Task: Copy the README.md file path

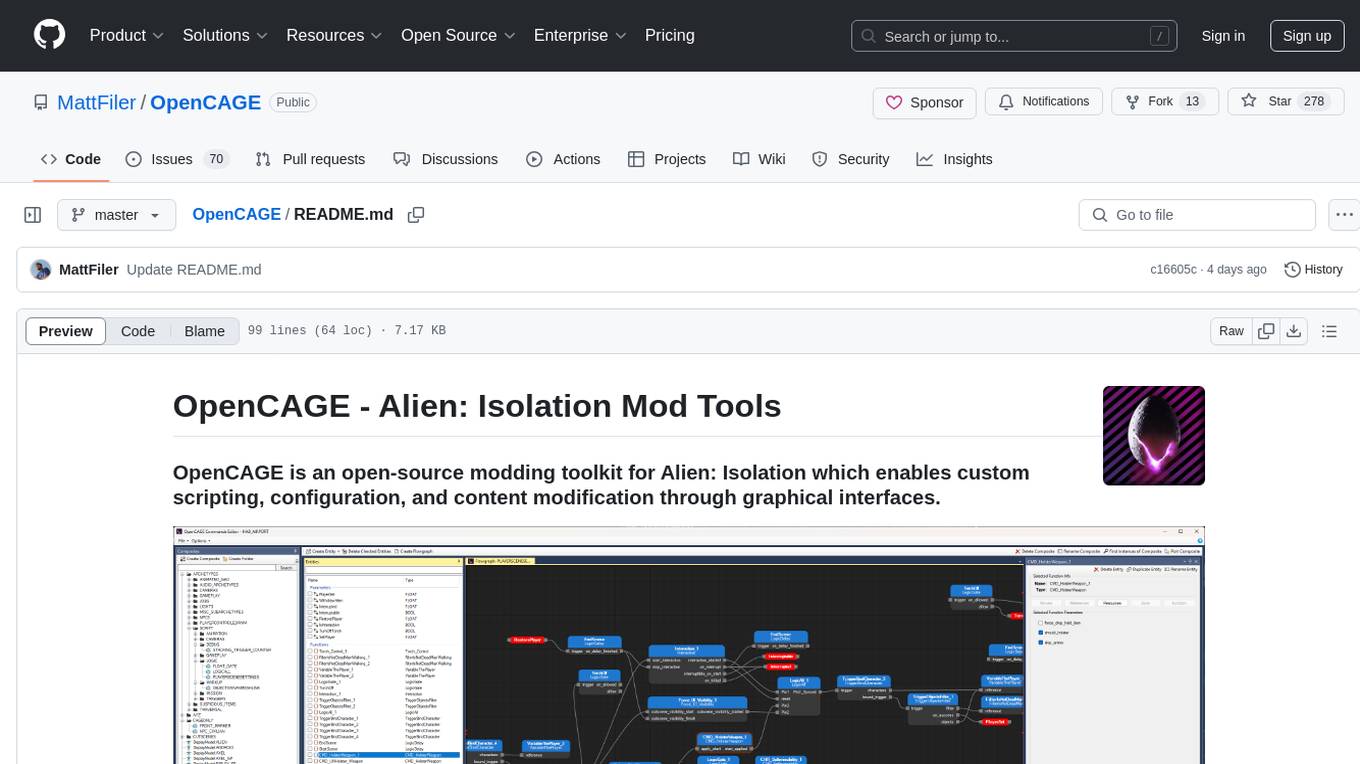Action: [x=416, y=215]
